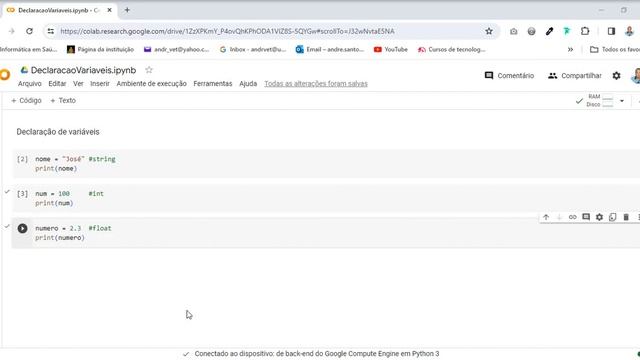Open YouTube bookmark
This screenshot has width=640, height=360.
tap(391, 49)
